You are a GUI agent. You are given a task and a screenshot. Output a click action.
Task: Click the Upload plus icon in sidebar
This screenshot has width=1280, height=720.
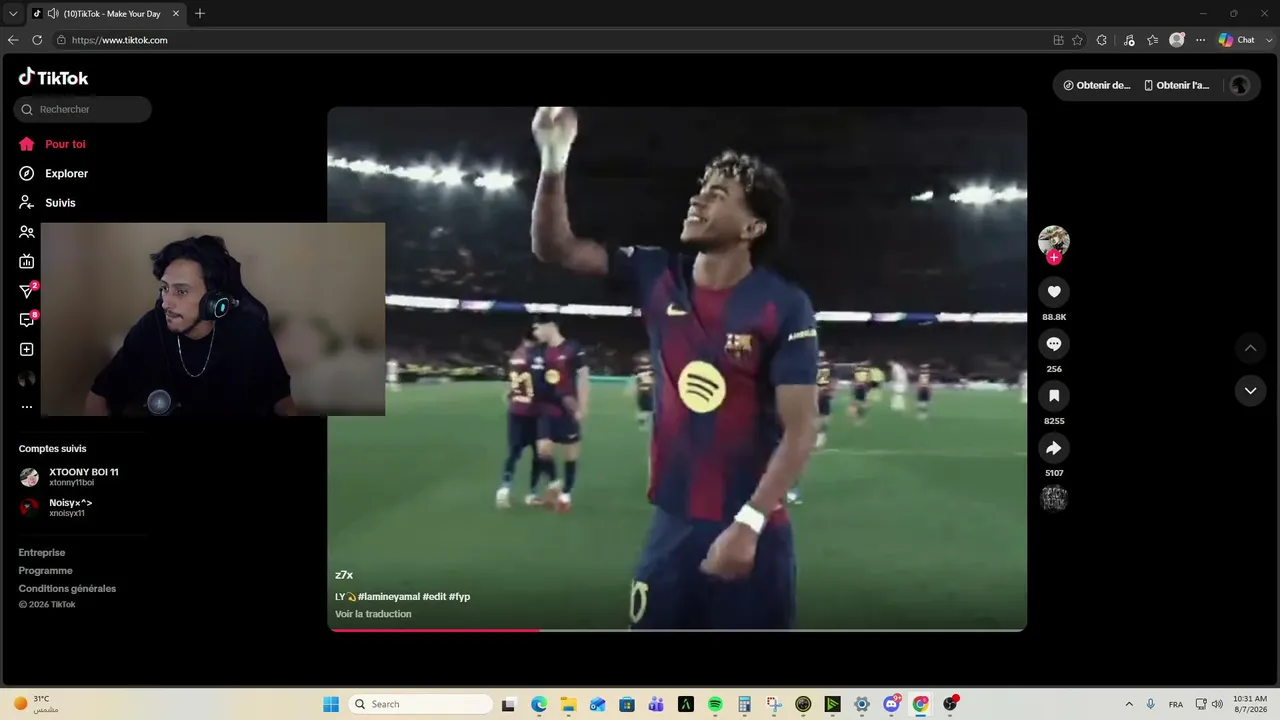click(27, 349)
